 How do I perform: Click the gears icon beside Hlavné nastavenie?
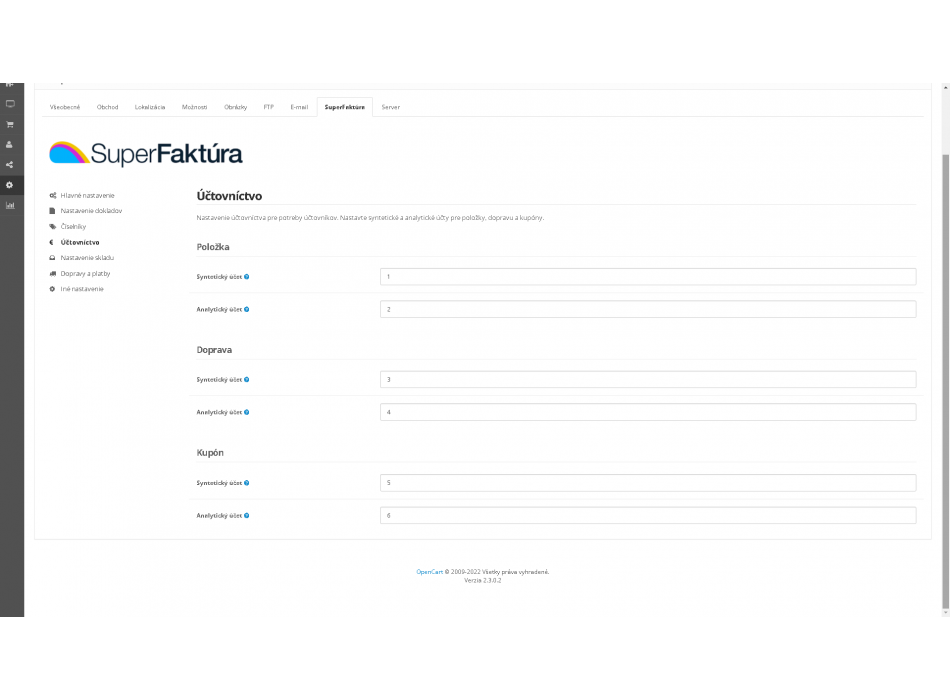coord(53,195)
